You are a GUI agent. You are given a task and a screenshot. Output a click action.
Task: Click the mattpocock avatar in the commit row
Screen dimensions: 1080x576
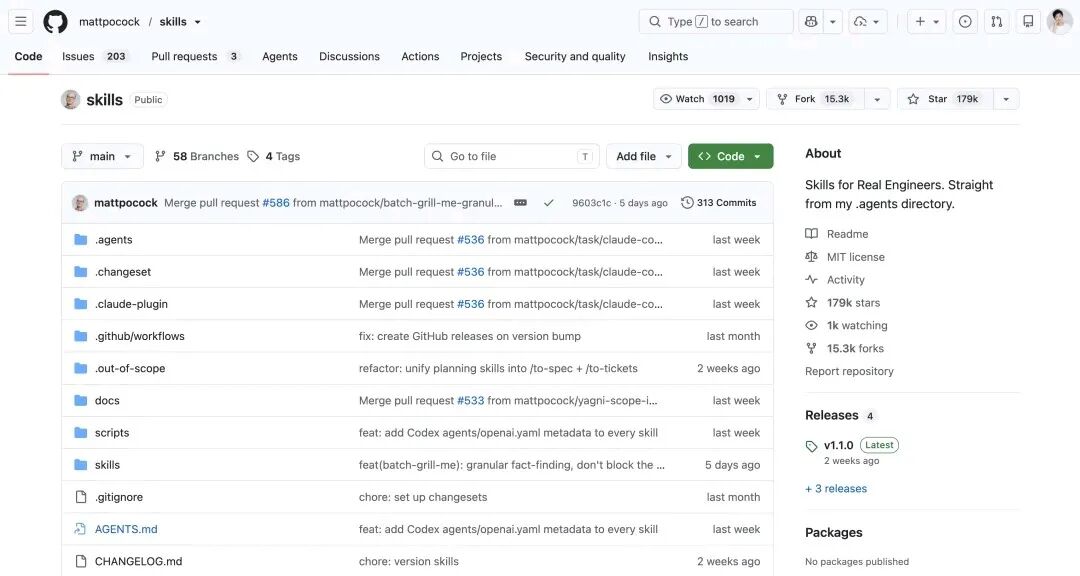80,203
